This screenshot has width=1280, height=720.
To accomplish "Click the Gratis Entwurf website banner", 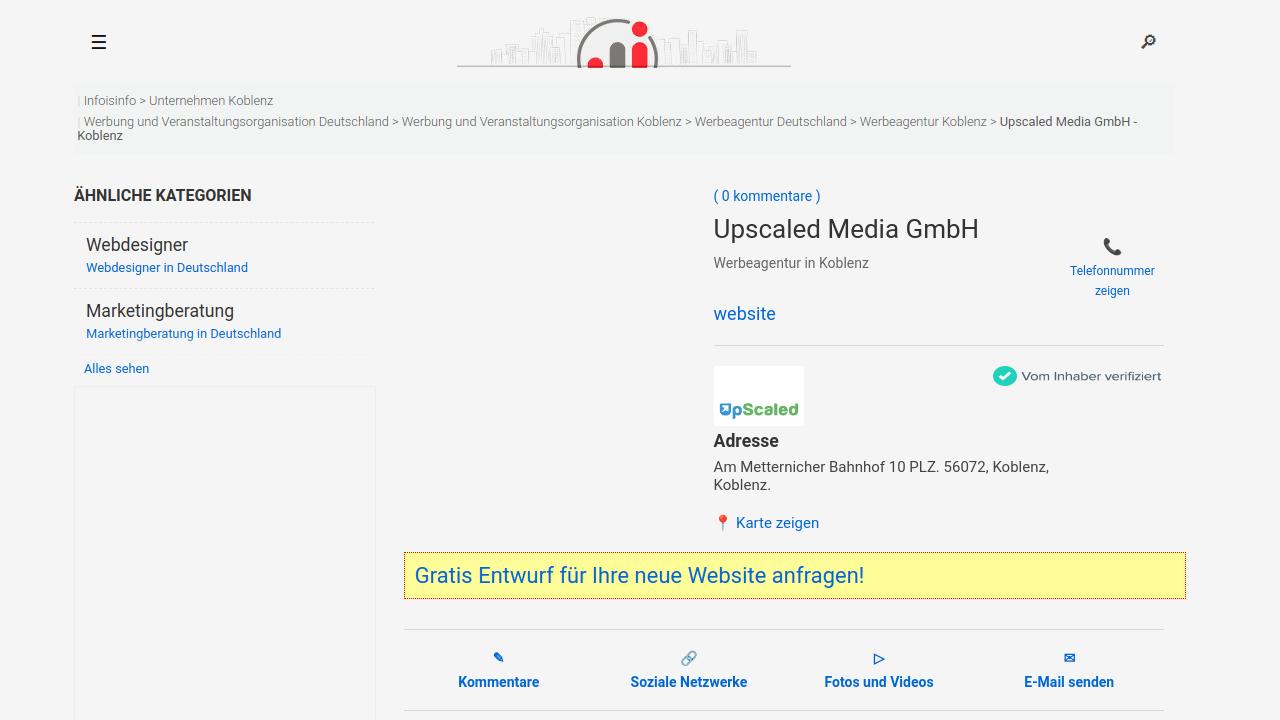I will (795, 576).
